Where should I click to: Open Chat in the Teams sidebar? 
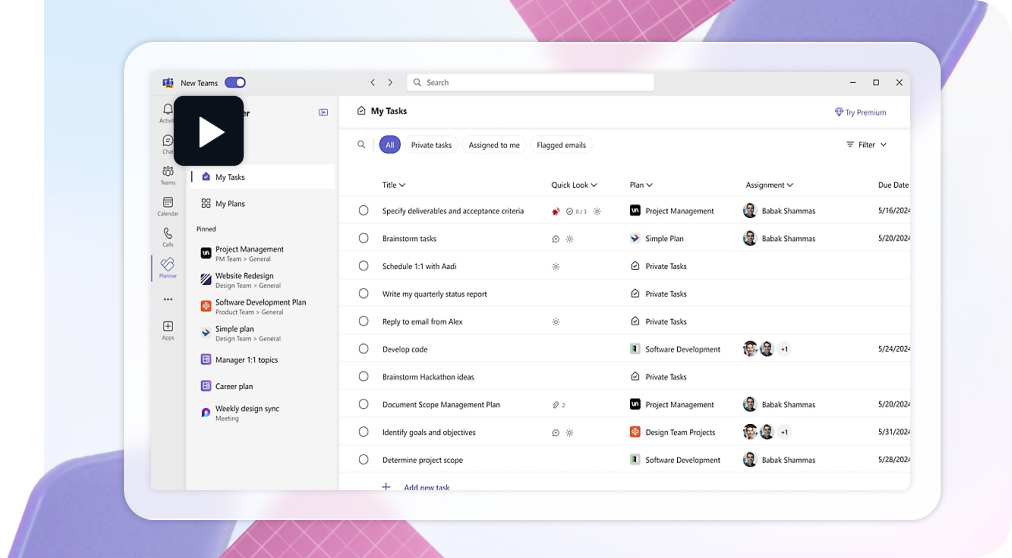click(x=168, y=144)
